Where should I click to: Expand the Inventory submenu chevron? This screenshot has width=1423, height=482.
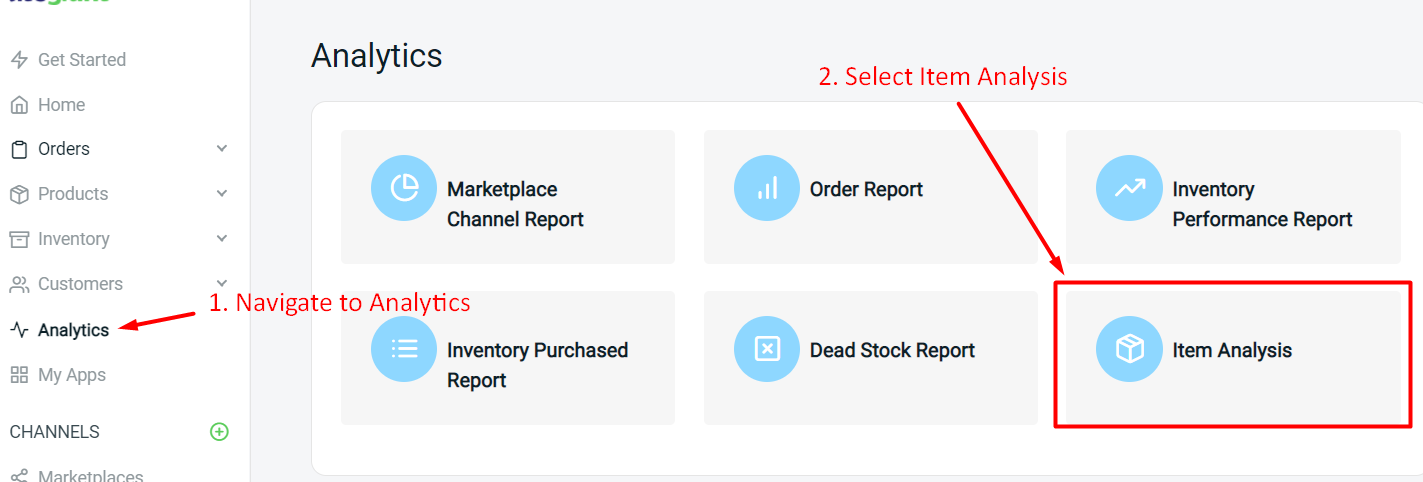pos(222,239)
